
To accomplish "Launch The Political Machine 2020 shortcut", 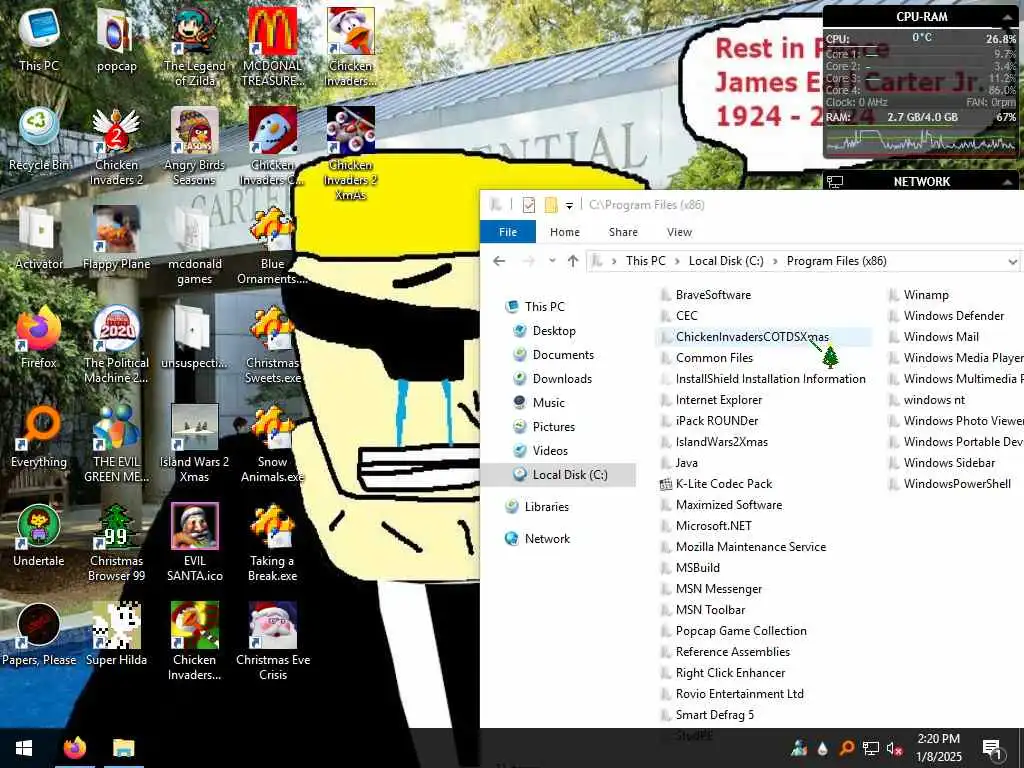I will click(116, 345).
